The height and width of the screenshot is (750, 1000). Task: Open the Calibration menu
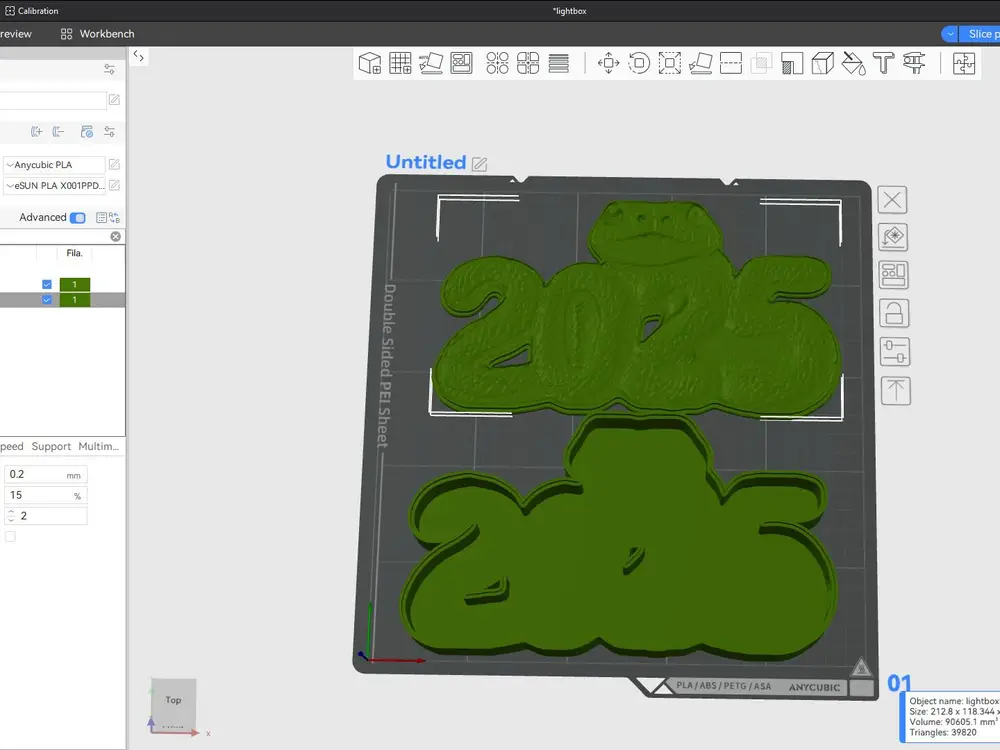pyautogui.click(x=31, y=11)
